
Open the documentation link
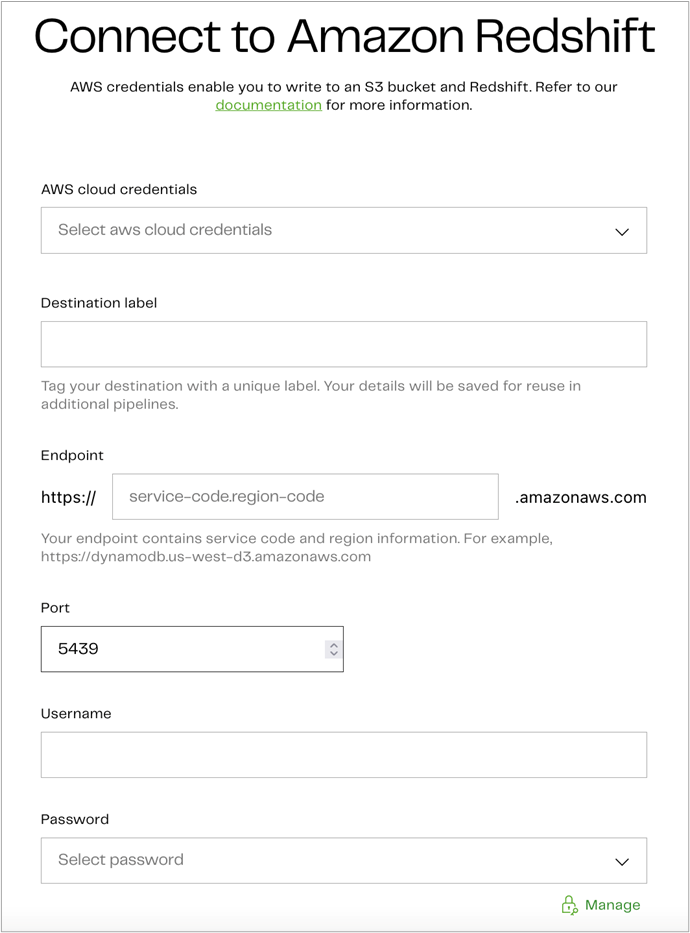[268, 105]
